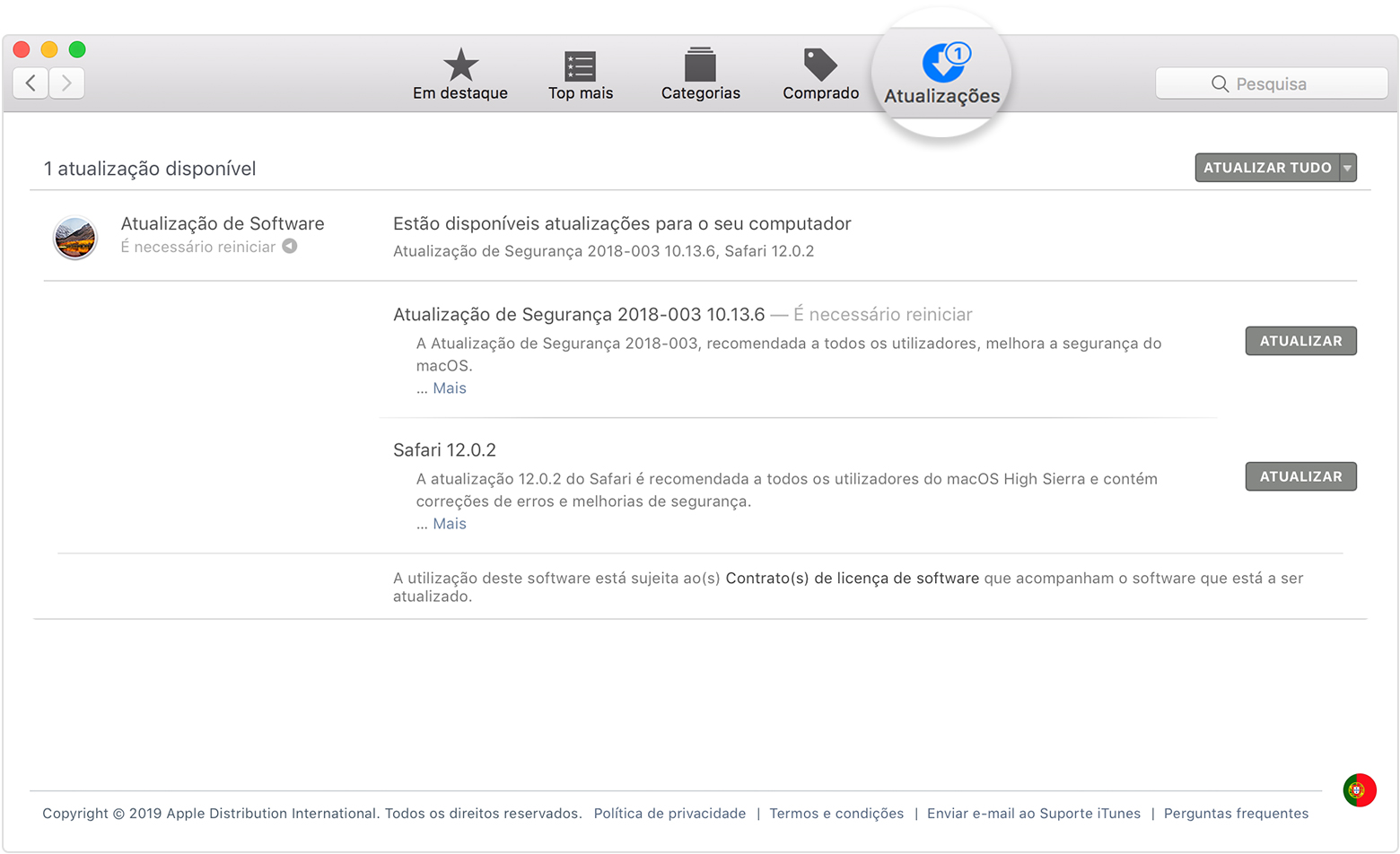
Task: Open the Em destaque star icon
Action: [x=460, y=65]
